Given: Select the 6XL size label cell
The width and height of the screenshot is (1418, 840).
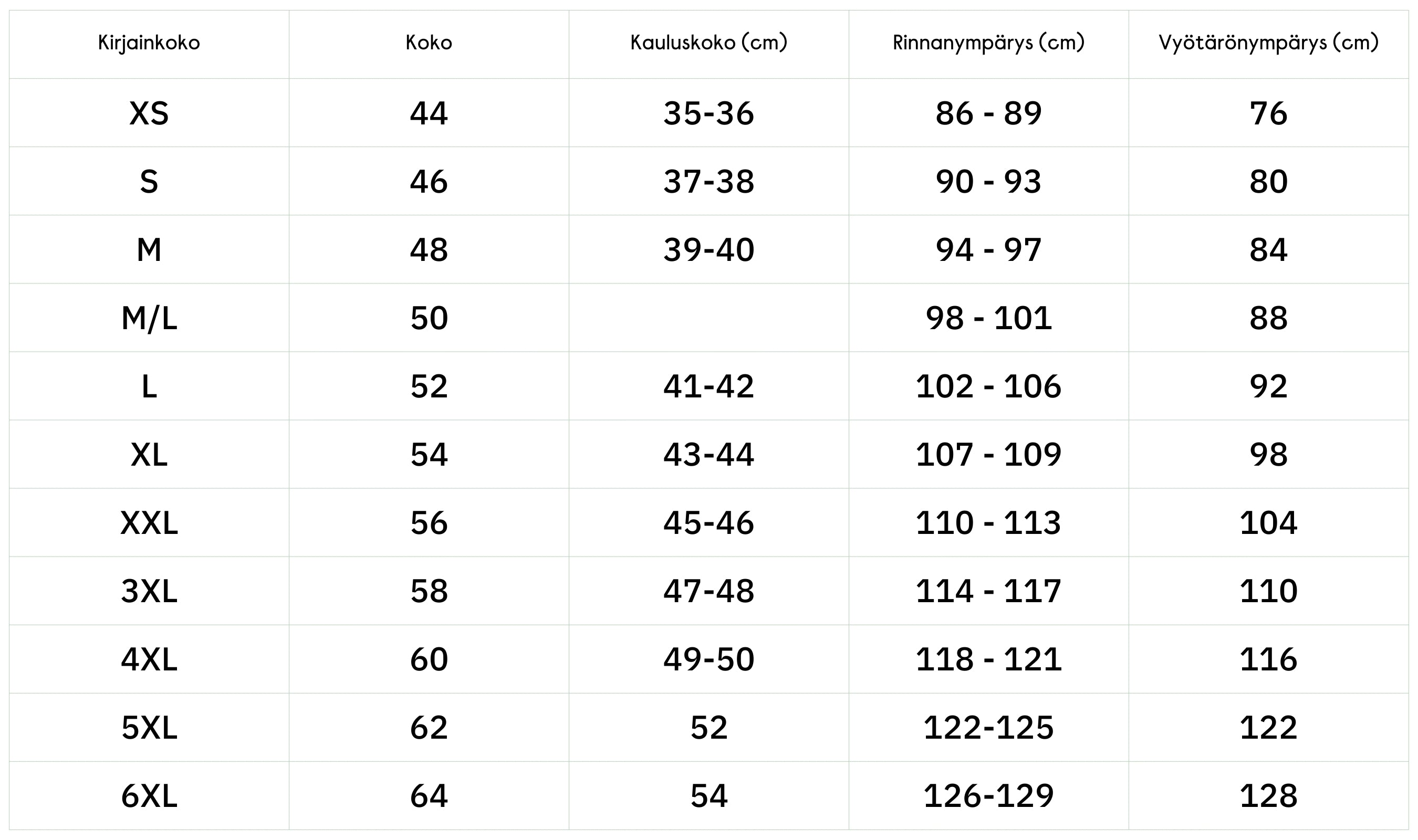Looking at the screenshot, I should click(149, 796).
